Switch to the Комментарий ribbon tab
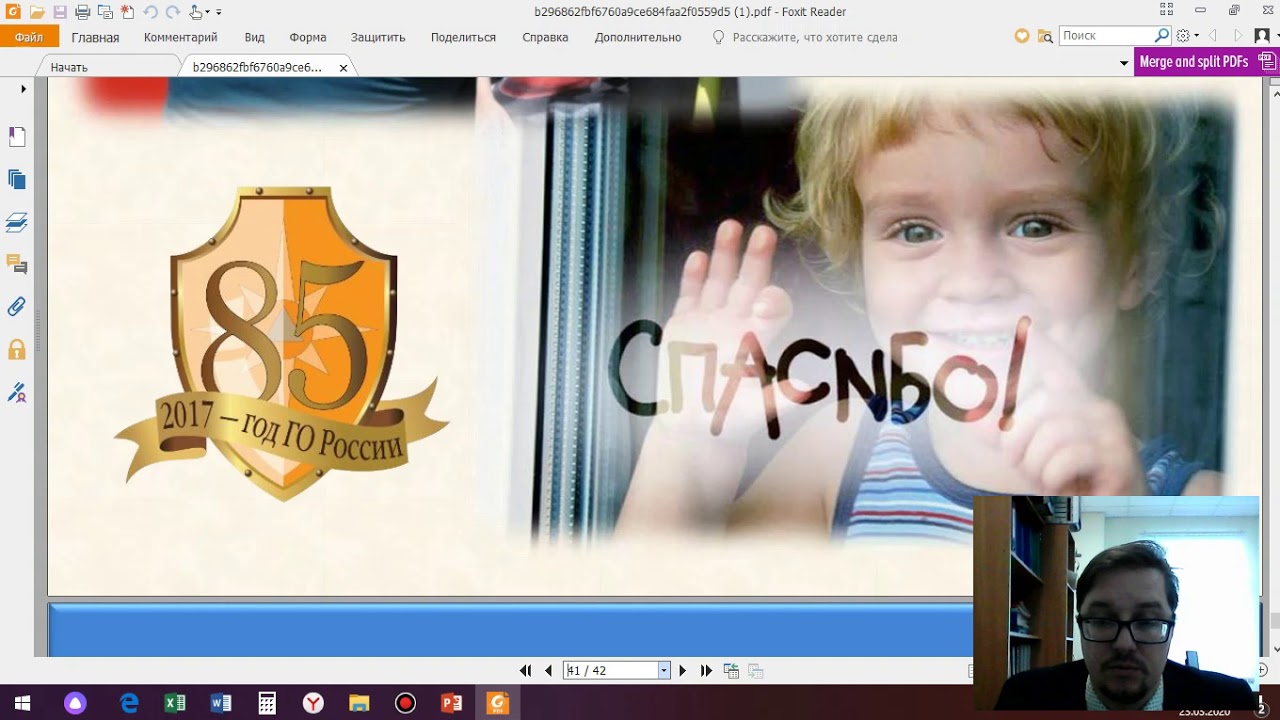1280x720 pixels. coord(180,37)
